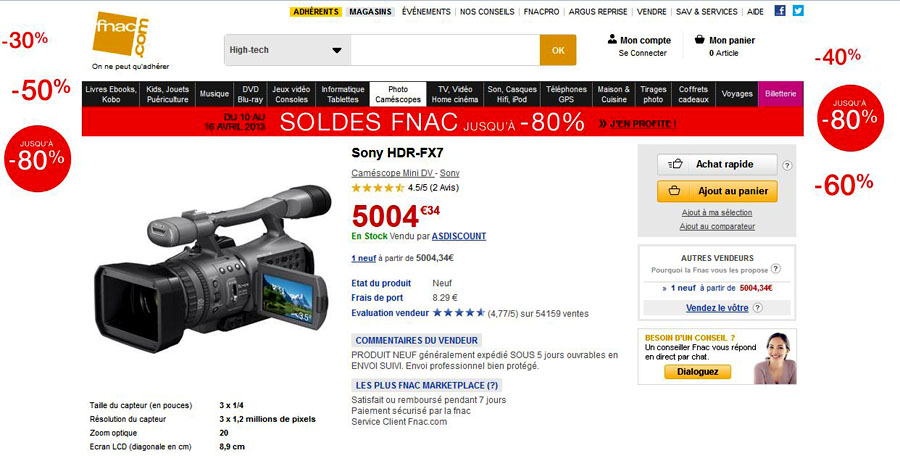
Task: Open the Photo Caméscopes category tab
Action: (398, 94)
